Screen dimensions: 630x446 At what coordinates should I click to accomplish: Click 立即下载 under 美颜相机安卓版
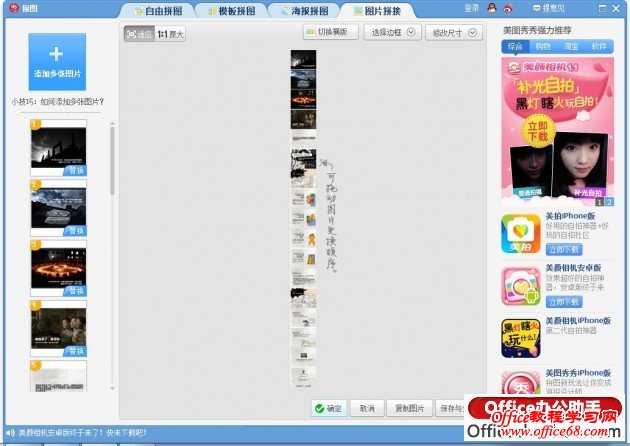click(564, 302)
